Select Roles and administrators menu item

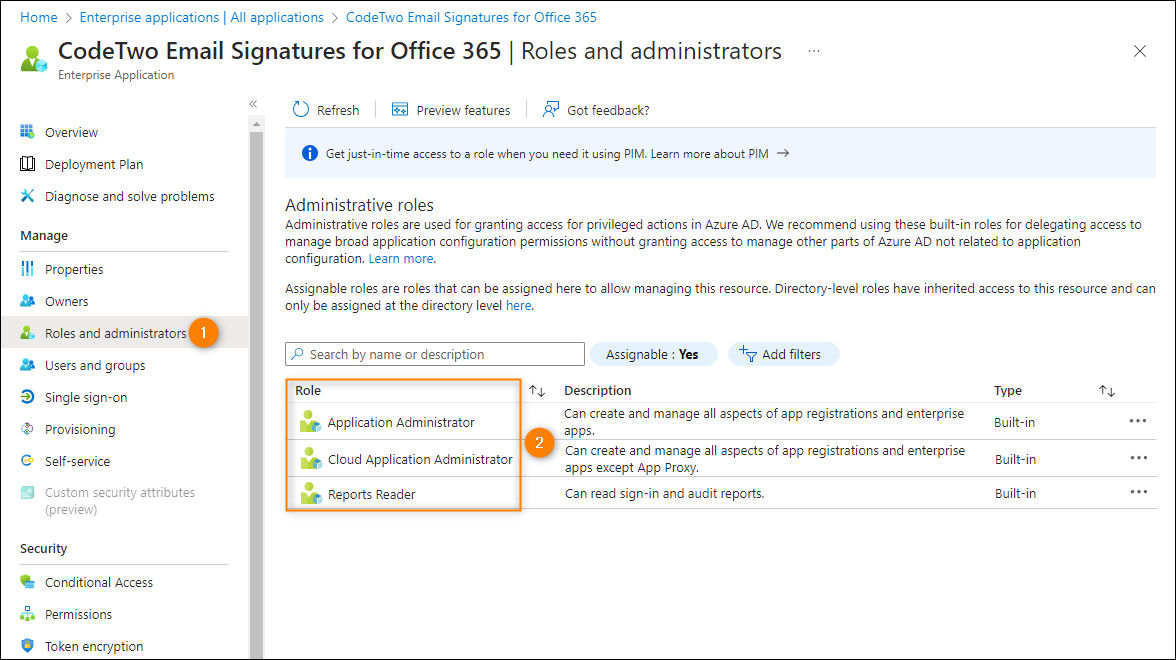[x=124, y=332]
